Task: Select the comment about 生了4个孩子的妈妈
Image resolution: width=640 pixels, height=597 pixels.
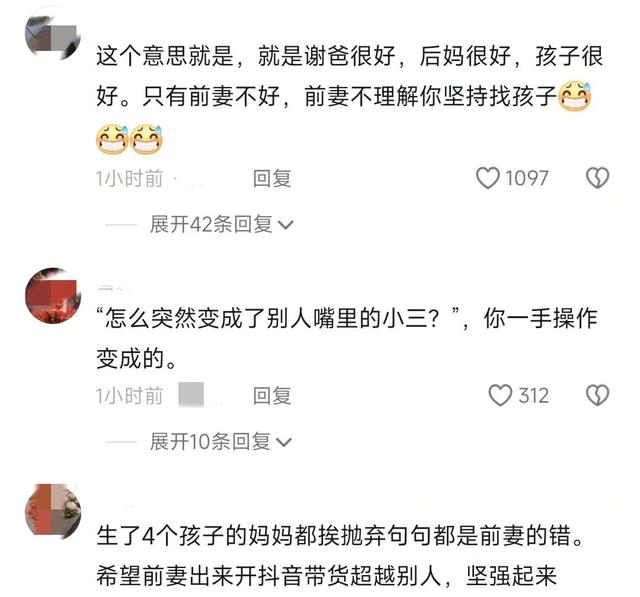Action: point(340,556)
